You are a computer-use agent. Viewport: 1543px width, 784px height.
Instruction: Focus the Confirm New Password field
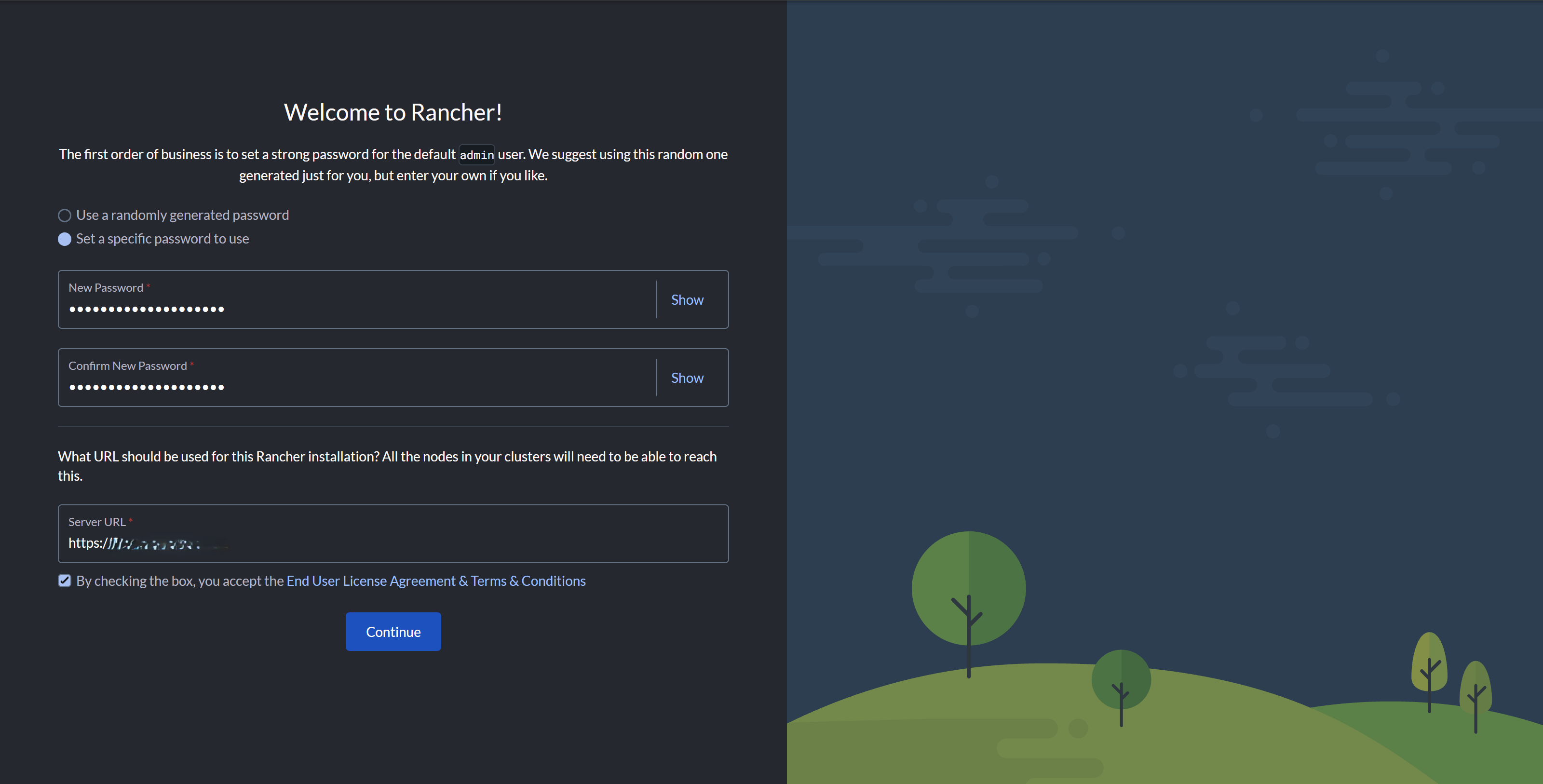[x=359, y=387]
